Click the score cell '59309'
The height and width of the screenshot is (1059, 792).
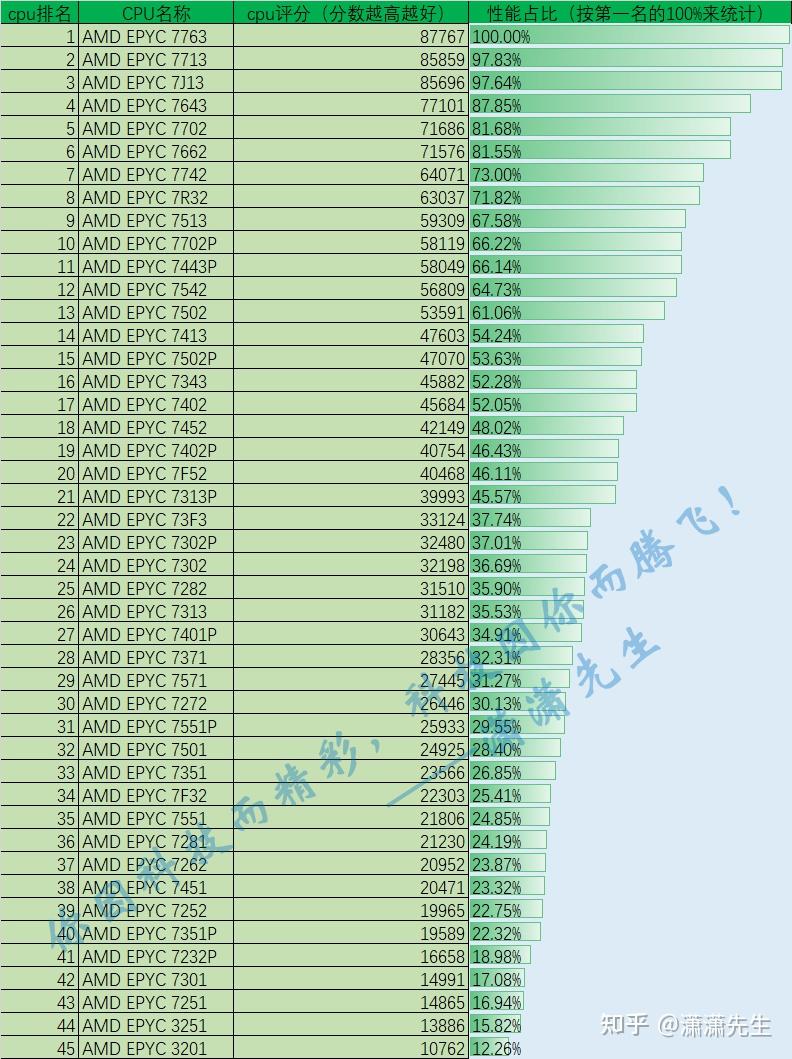[350, 219]
